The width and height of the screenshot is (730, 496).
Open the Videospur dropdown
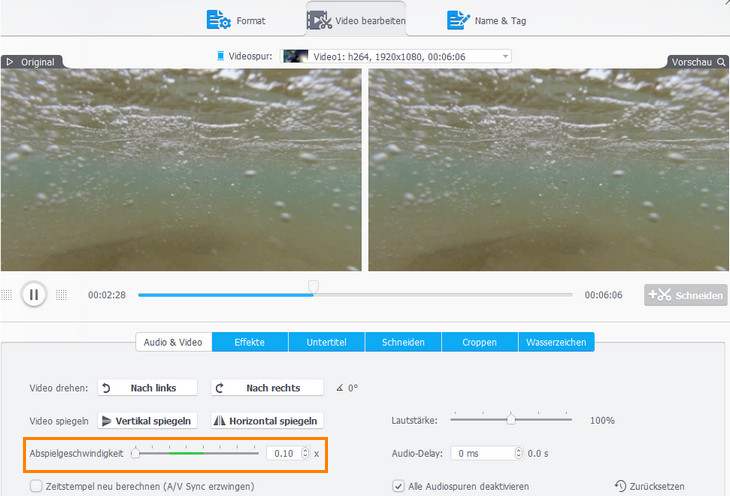pos(395,56)
